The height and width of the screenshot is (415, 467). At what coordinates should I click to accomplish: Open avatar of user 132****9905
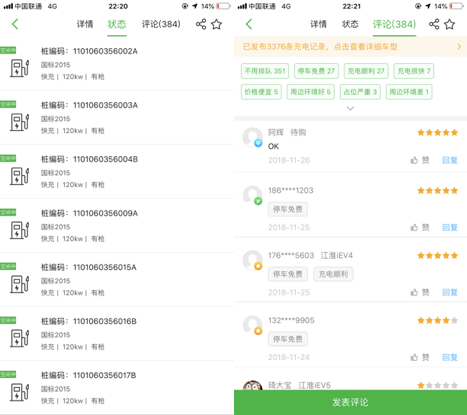(253, 325)
